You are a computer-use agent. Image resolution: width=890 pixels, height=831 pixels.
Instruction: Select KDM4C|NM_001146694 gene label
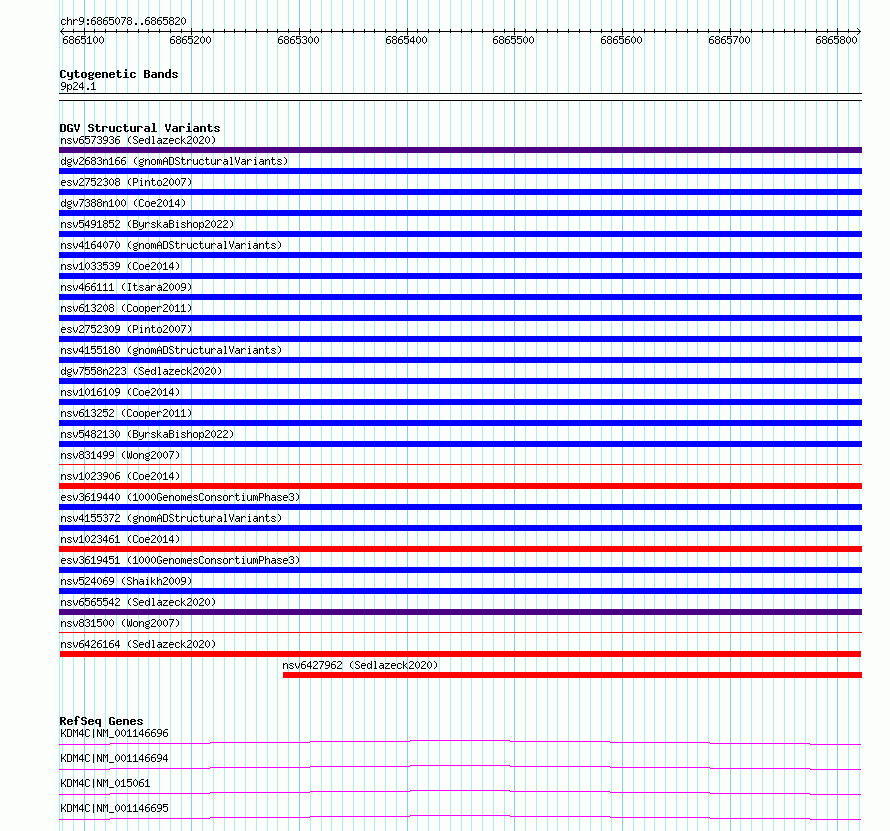coord(114,758)
